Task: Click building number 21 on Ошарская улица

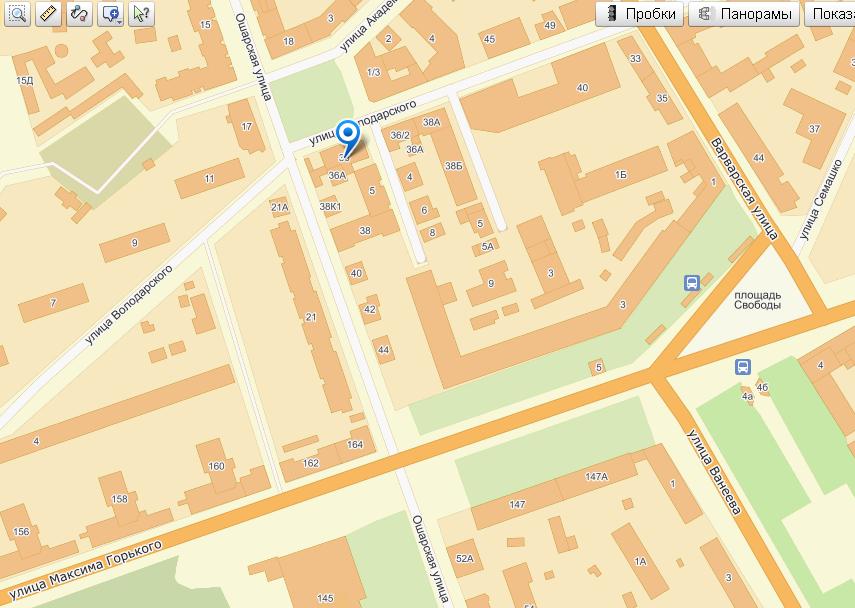Action: pyautogui.click(x=311, y=316)
